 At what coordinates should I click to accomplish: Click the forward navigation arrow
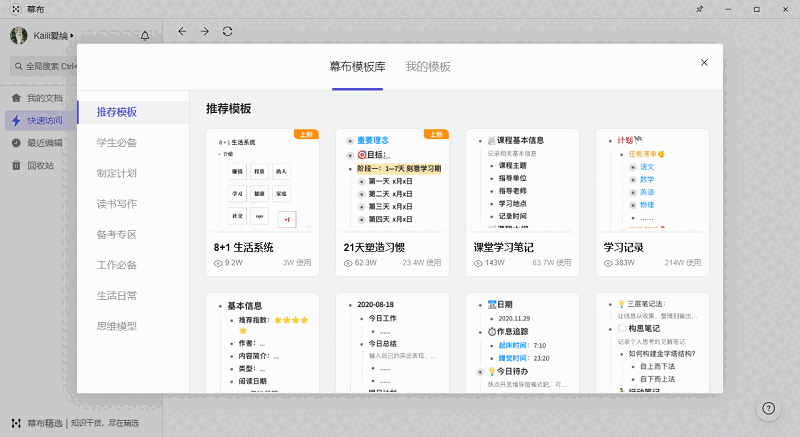click(x=205, y=31)
